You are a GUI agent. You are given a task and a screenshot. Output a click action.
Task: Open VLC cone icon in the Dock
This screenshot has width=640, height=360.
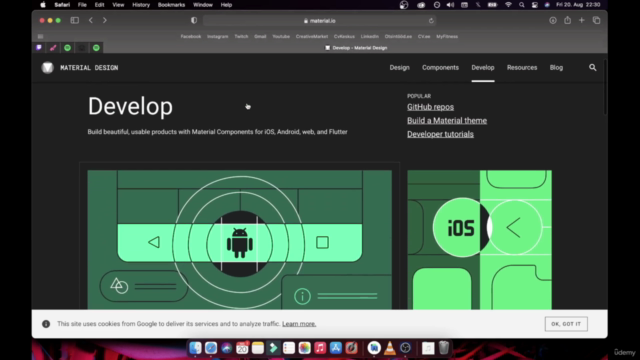pyautogui.click(x=390, y=348)
